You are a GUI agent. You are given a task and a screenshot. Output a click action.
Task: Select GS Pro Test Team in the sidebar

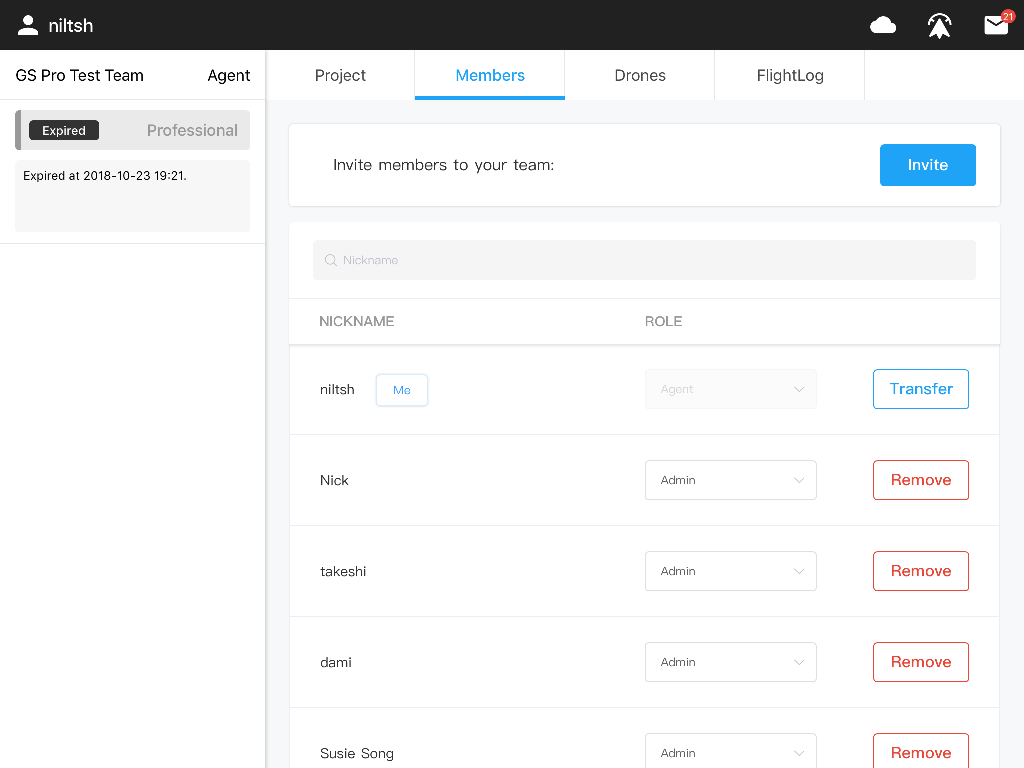[79, 75]
